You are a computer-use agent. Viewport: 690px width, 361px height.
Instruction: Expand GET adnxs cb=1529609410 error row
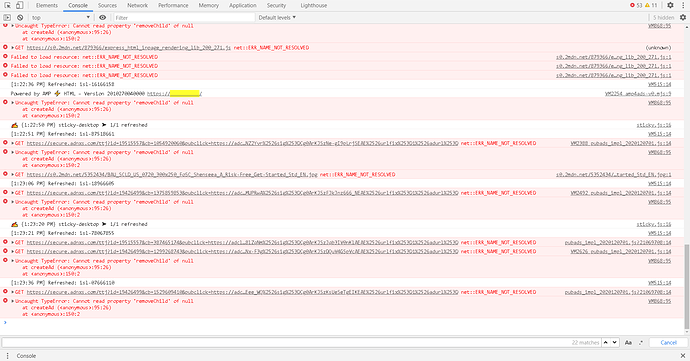[13, 292]
